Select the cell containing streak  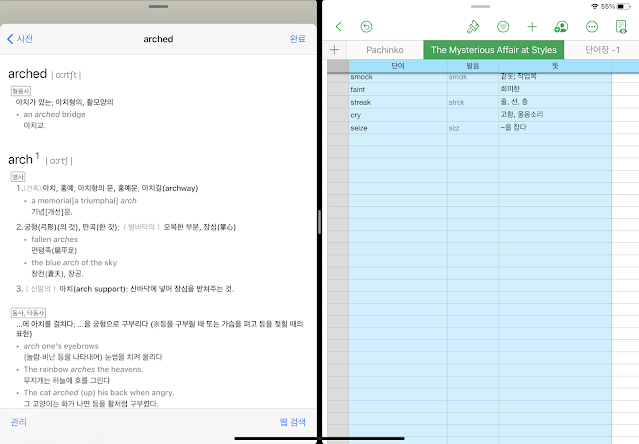tap(398, 102)
